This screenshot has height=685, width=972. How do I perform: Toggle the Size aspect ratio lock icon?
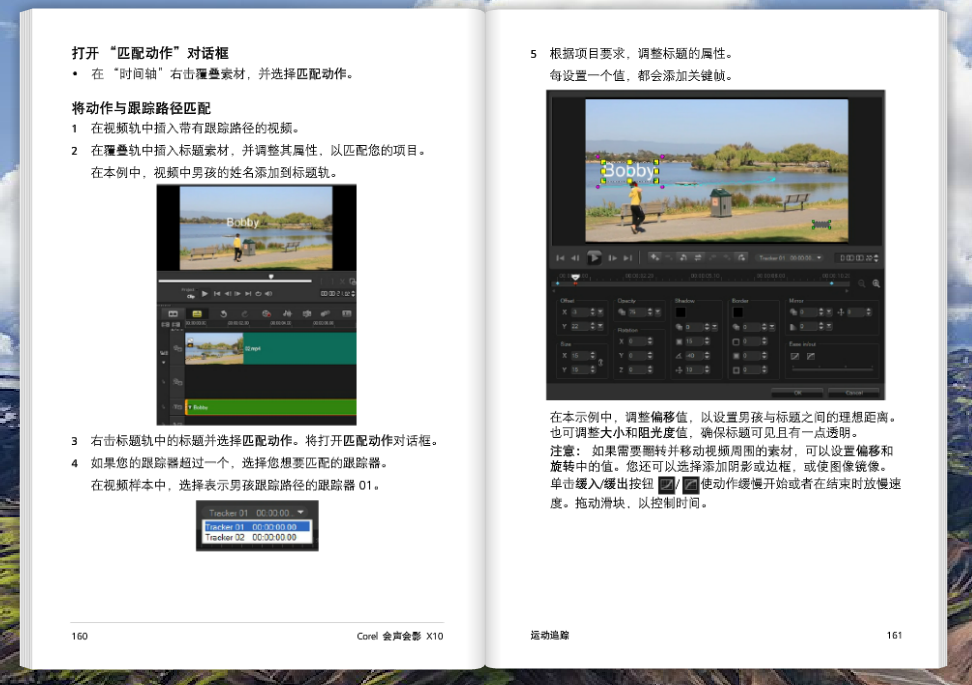[600, 362]
